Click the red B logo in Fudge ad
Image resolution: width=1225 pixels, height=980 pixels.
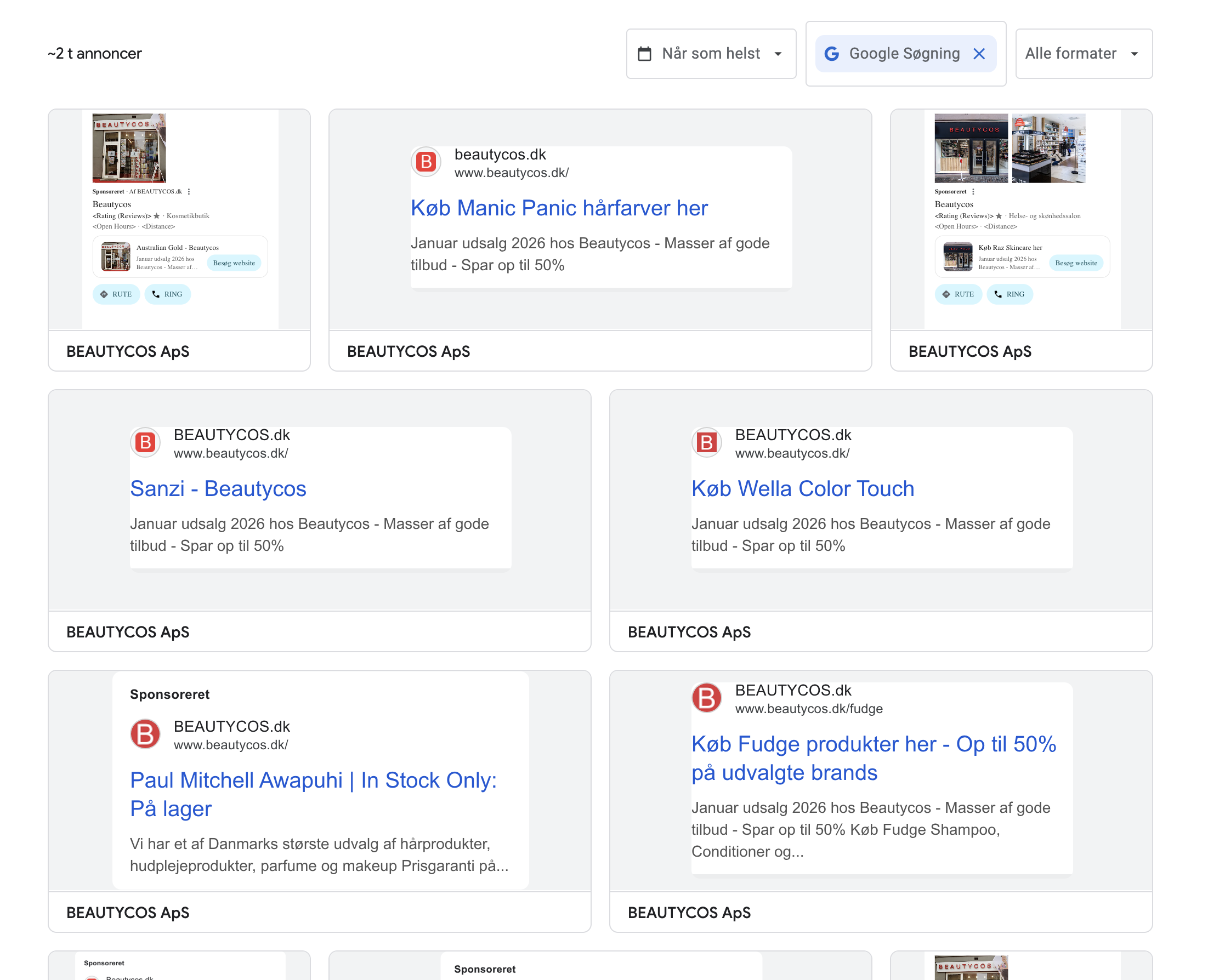pyautogui.click(x=706, y=698)
